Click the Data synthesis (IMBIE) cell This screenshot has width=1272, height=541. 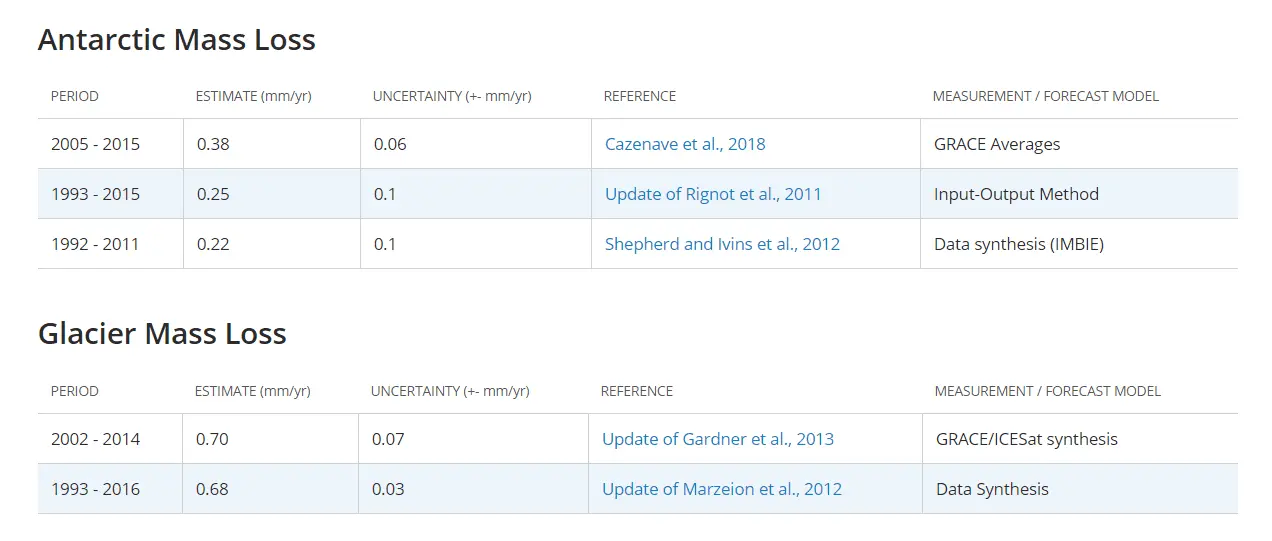click(x=1019, y=244)
